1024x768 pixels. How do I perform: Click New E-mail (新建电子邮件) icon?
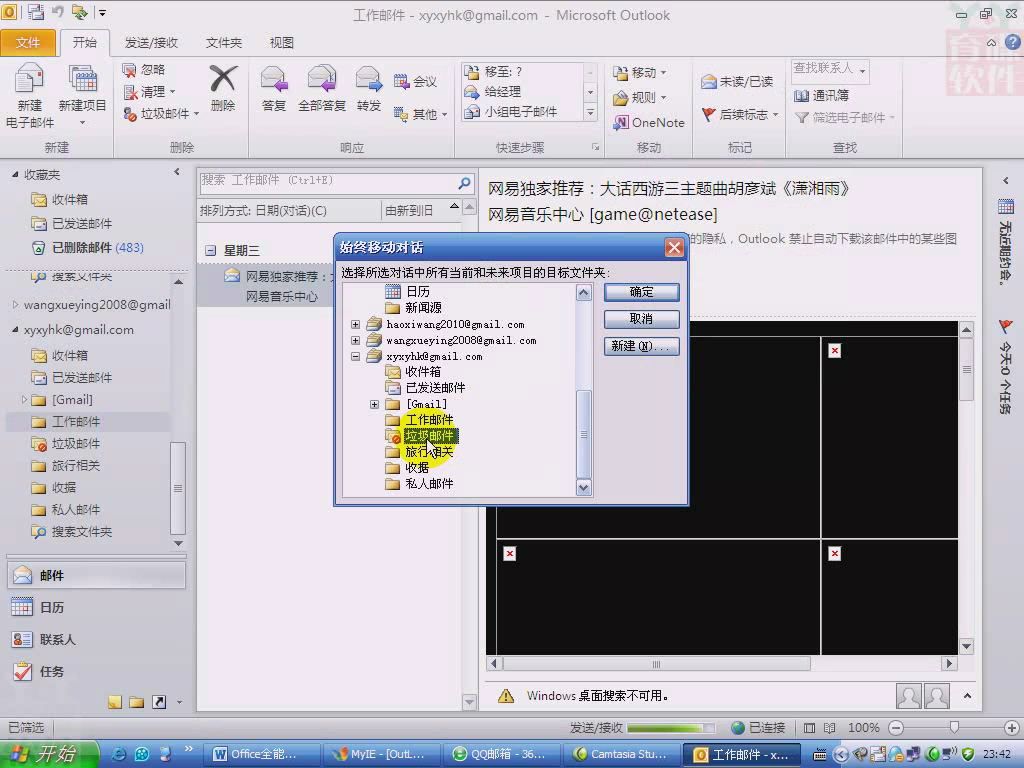[29, 95]
